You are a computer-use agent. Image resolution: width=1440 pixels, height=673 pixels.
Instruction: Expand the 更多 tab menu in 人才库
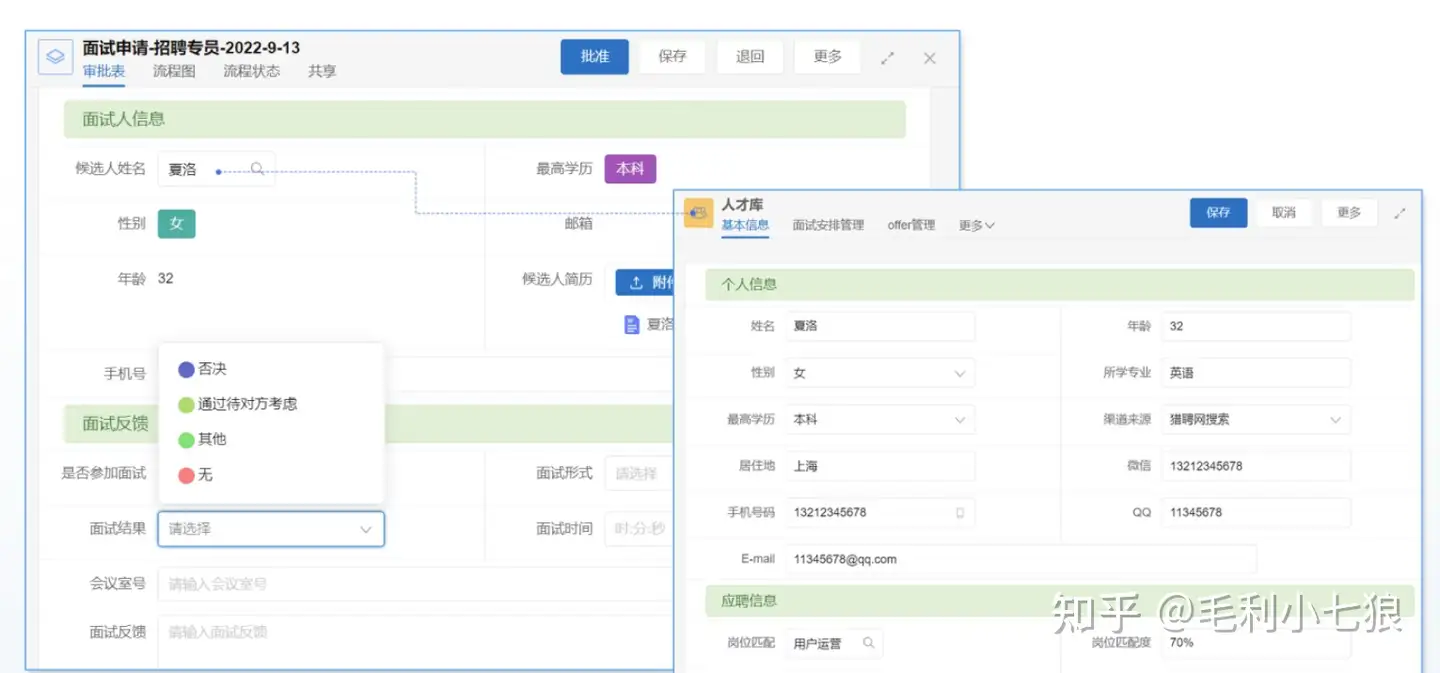click(977, 225)
